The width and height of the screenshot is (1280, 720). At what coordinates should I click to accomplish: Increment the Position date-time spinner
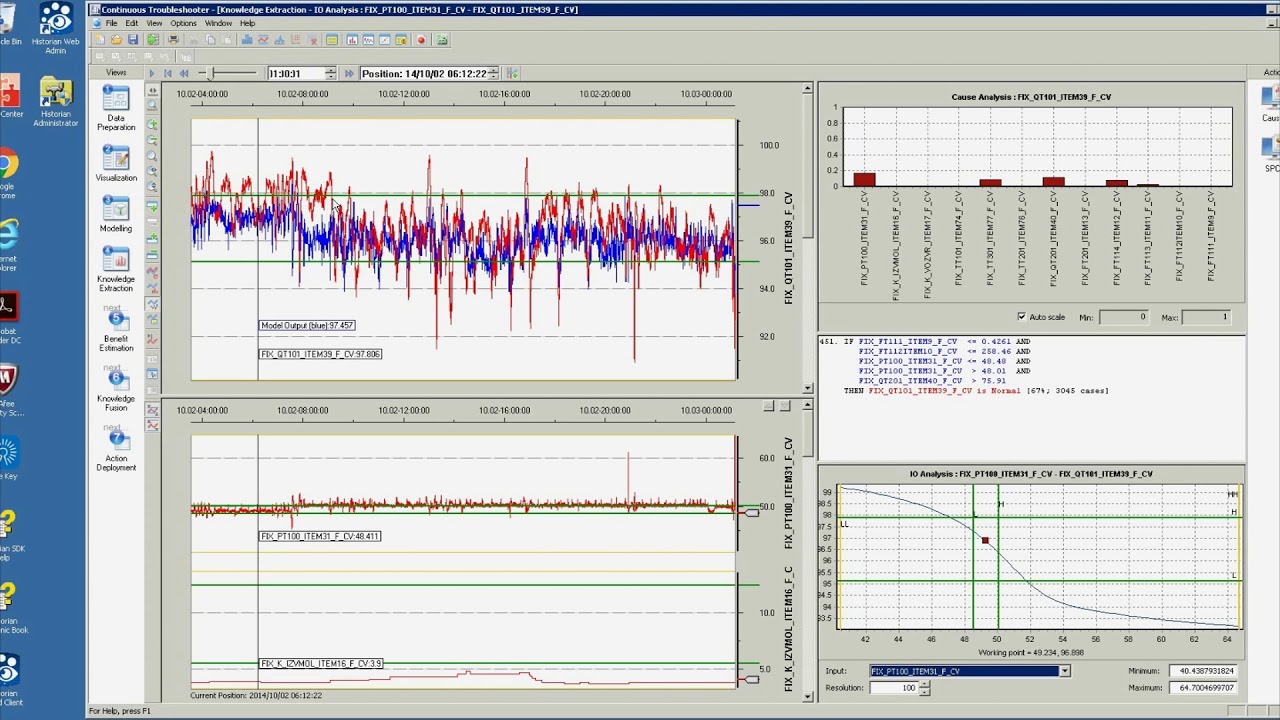pos(493,70)
